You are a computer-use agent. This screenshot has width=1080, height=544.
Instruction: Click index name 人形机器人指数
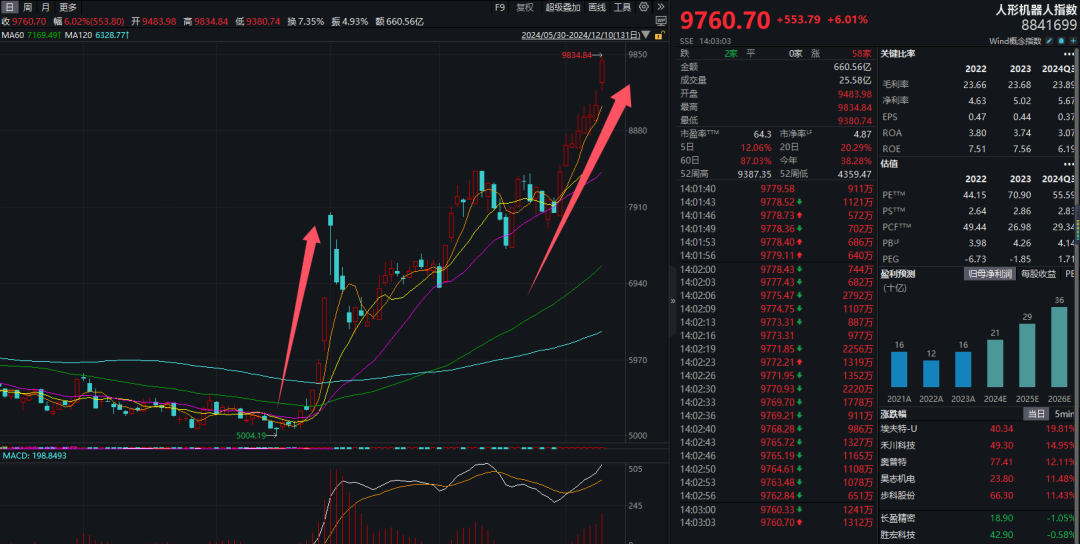(x=1035, y=10)
